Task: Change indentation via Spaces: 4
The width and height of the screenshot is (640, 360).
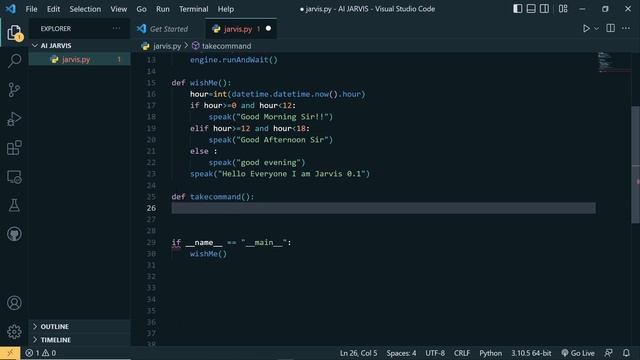Action: click(x=401, y=353)
